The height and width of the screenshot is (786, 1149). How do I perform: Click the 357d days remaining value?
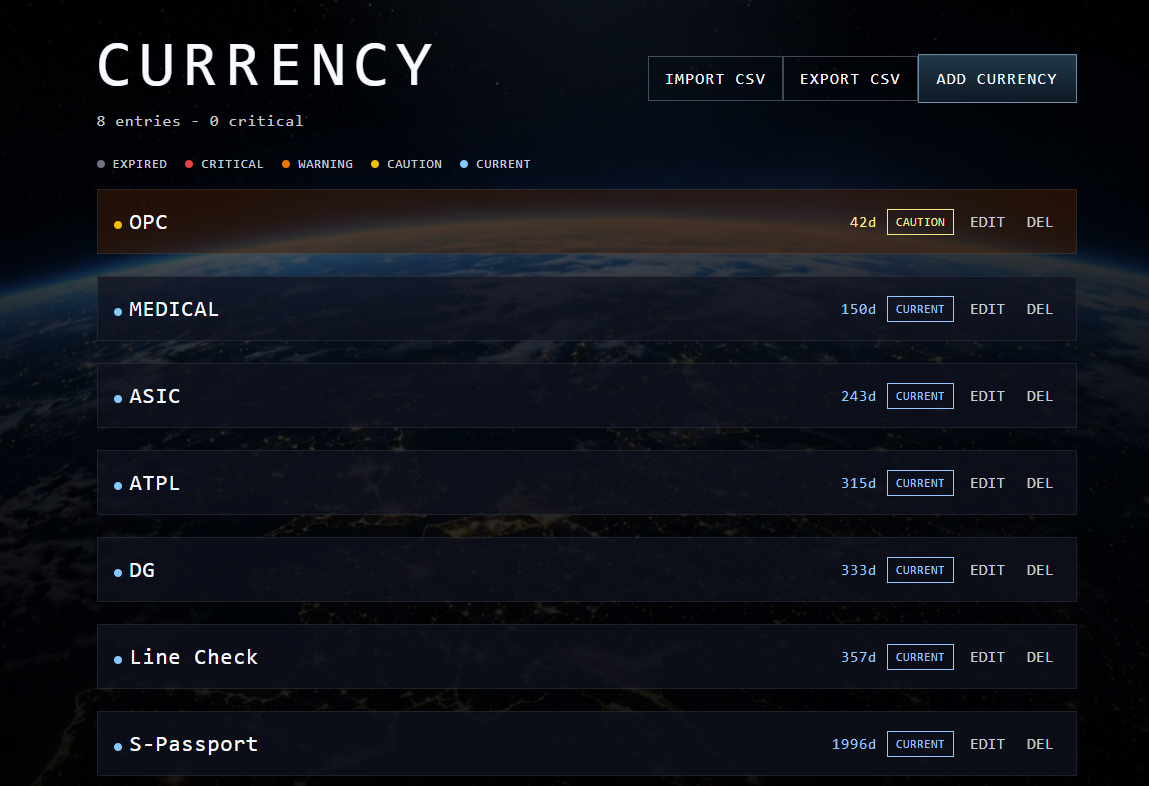(x=858, y=657)
